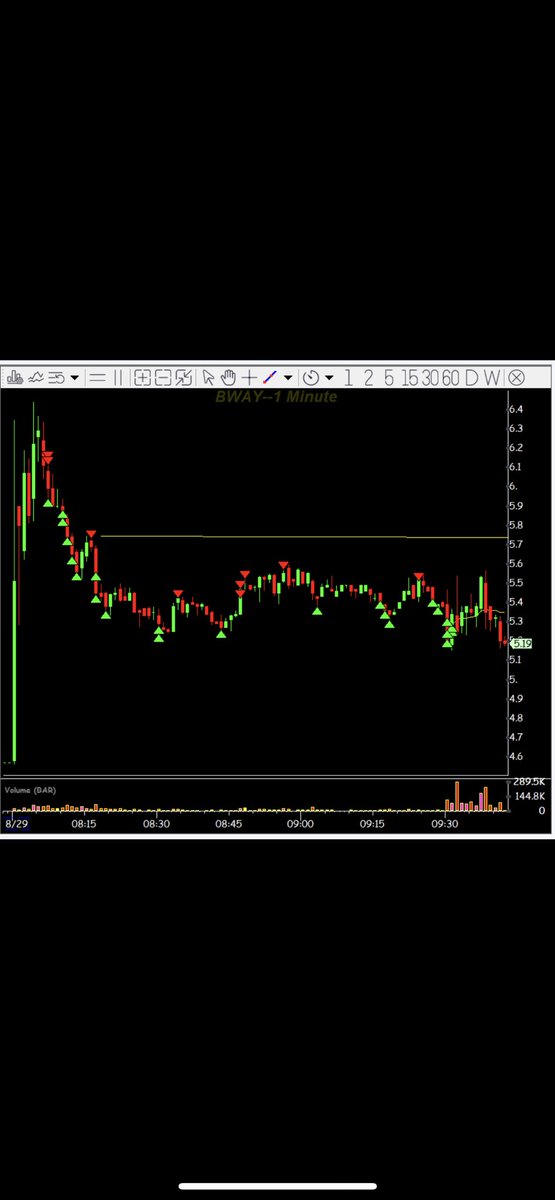Select the arrow pointer tool

pos(208,377)
